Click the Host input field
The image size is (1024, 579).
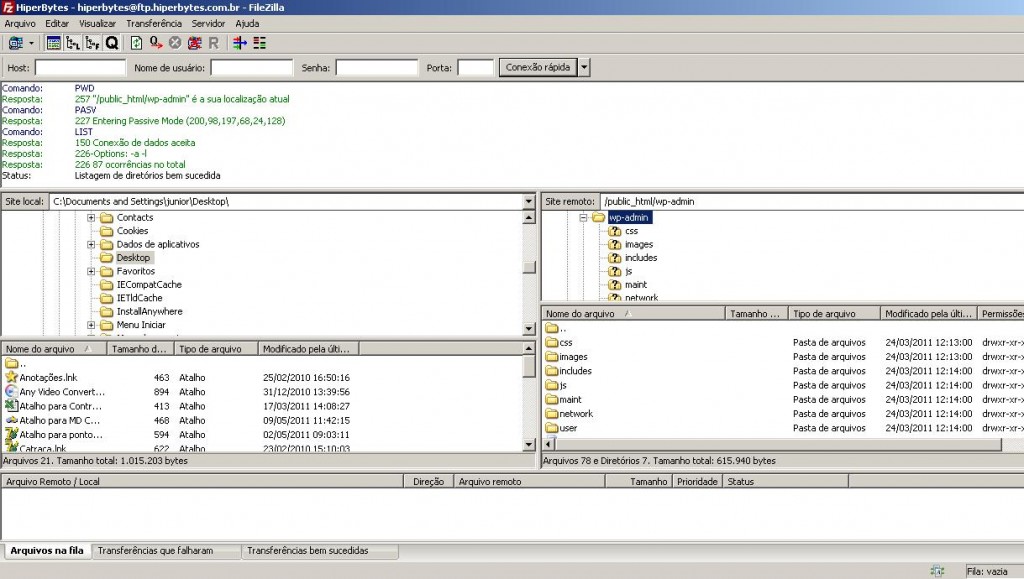(80, 67)
